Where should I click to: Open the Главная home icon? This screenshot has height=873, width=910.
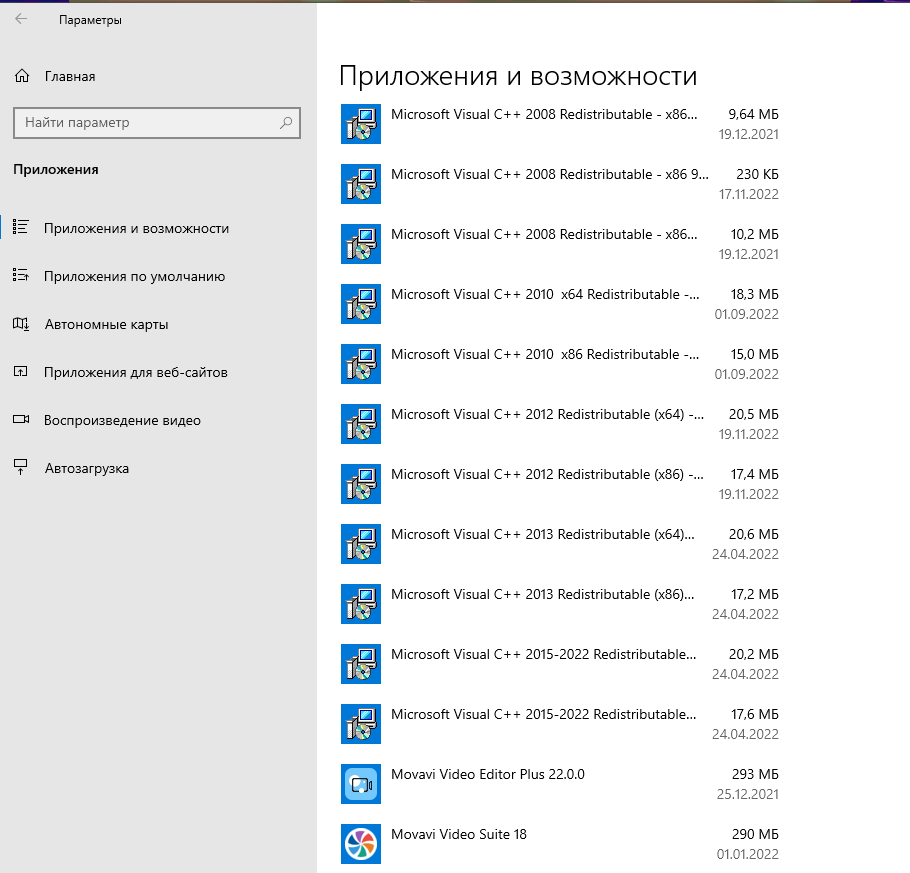[x=22, y=76]
